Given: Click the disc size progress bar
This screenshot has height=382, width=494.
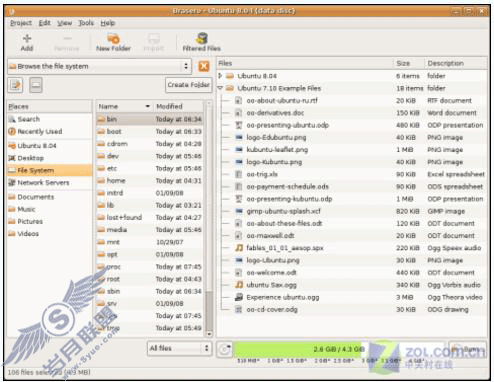Looking at the screenshot, I should [x=338, y=349].
